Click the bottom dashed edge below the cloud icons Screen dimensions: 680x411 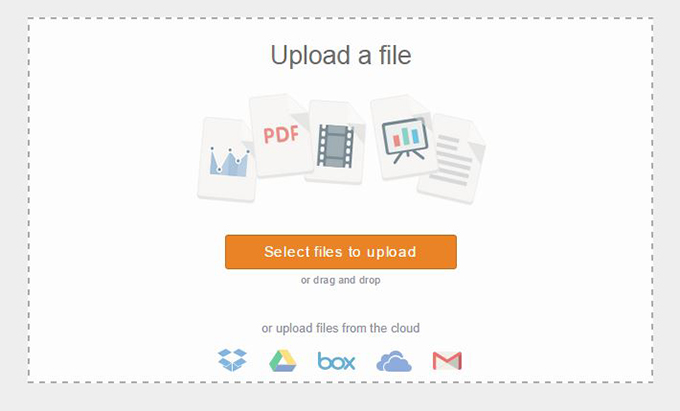[x=340, y=382]
